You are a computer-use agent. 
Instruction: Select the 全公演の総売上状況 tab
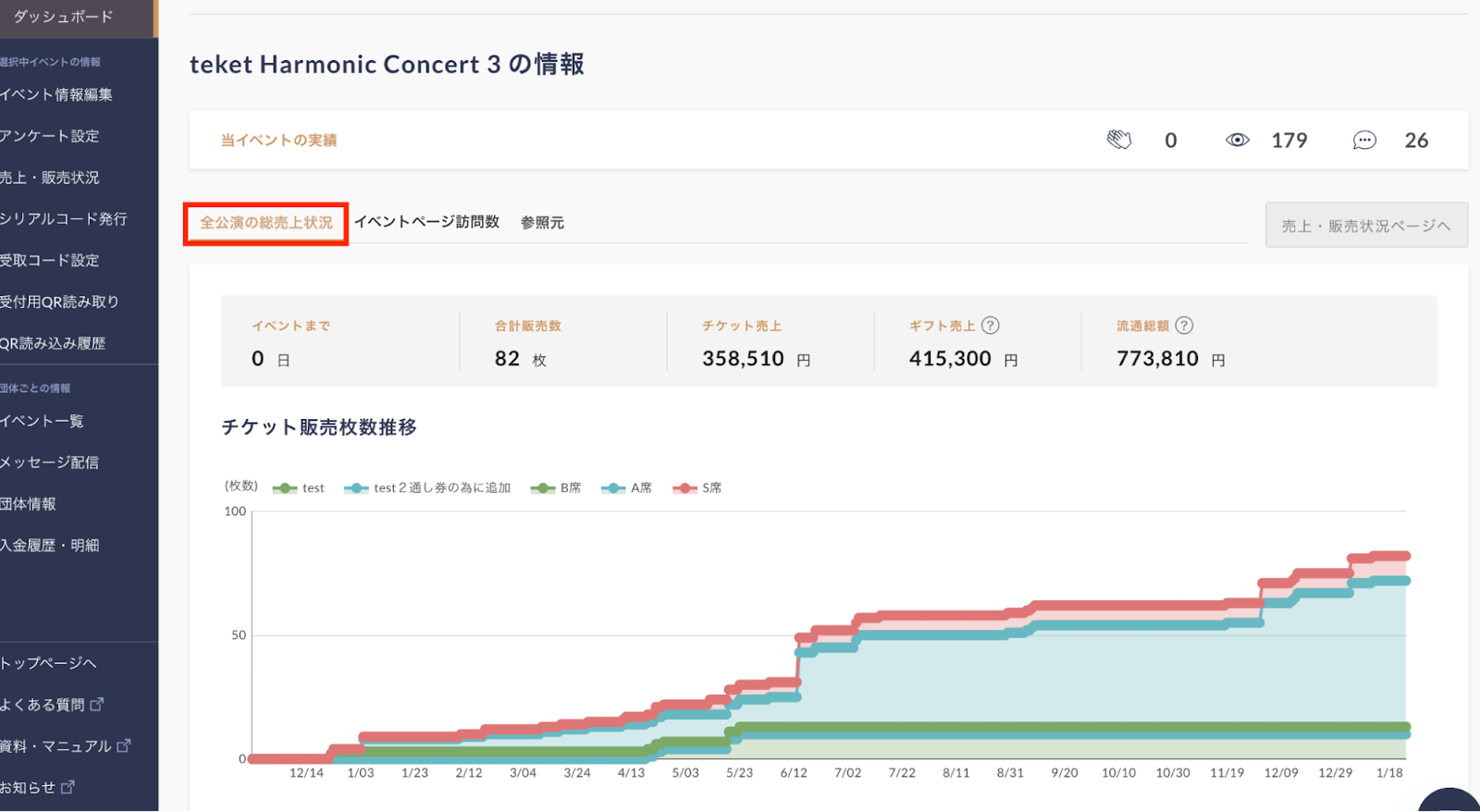[x=266, y=223]
